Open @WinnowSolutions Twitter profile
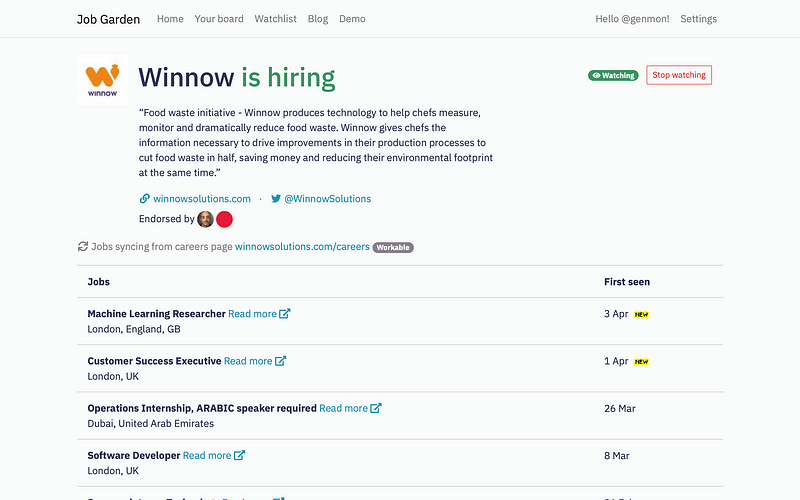The height and width of the screenshot is (500, 800). 328,198
